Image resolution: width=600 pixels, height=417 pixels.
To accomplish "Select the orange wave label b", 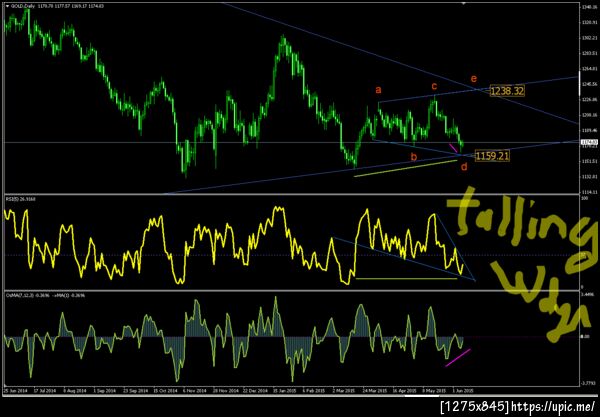I will 414,156.
